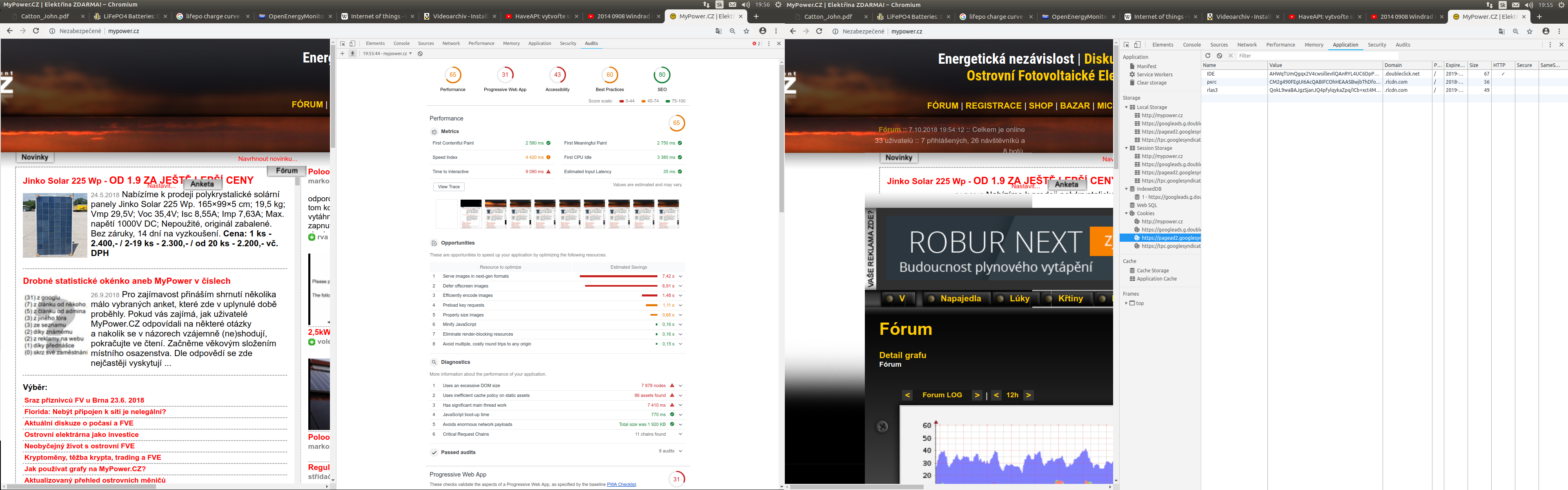Screen dimensions: 1568x490
Task: Toggle device toolbar in Audits DevTools window
Action: pos(352,44)
